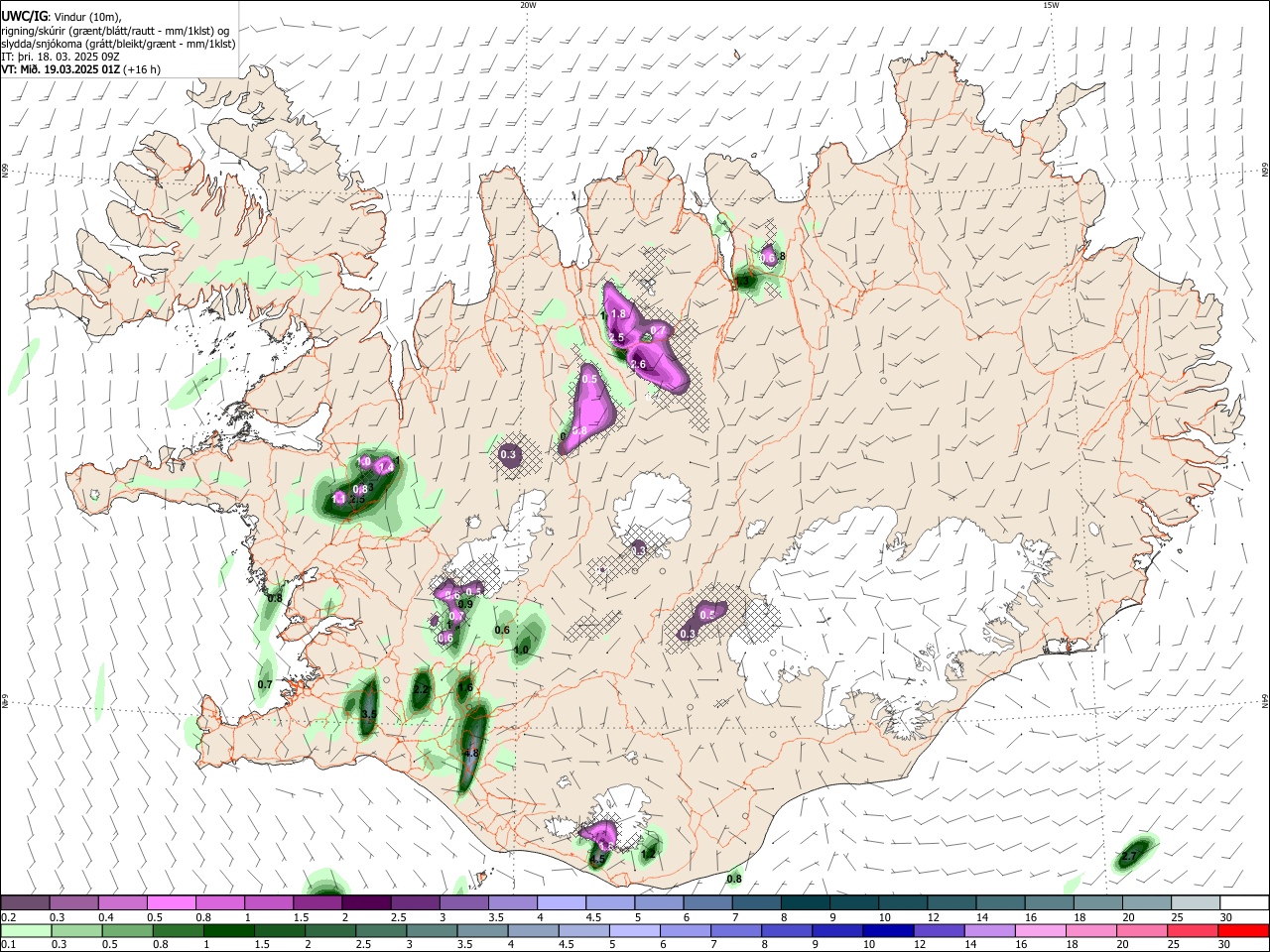Click the '1.0' rain value on the map
Screen dimensions: 1270x952
click(521, 651)
